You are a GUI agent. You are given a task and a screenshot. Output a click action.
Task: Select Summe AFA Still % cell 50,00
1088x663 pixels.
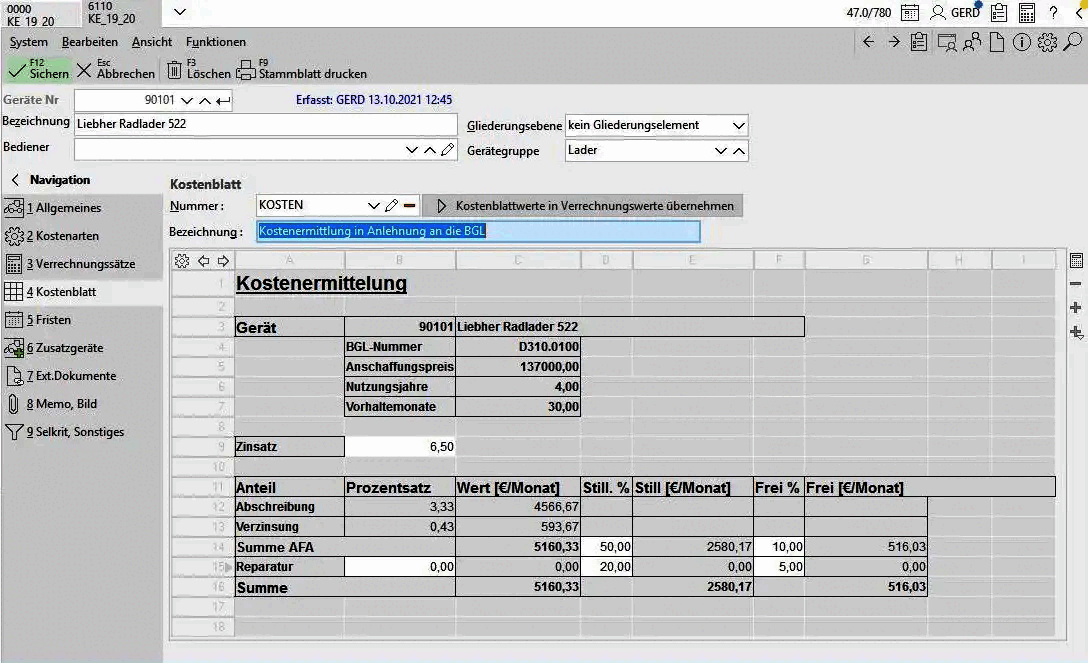(606, 546)
